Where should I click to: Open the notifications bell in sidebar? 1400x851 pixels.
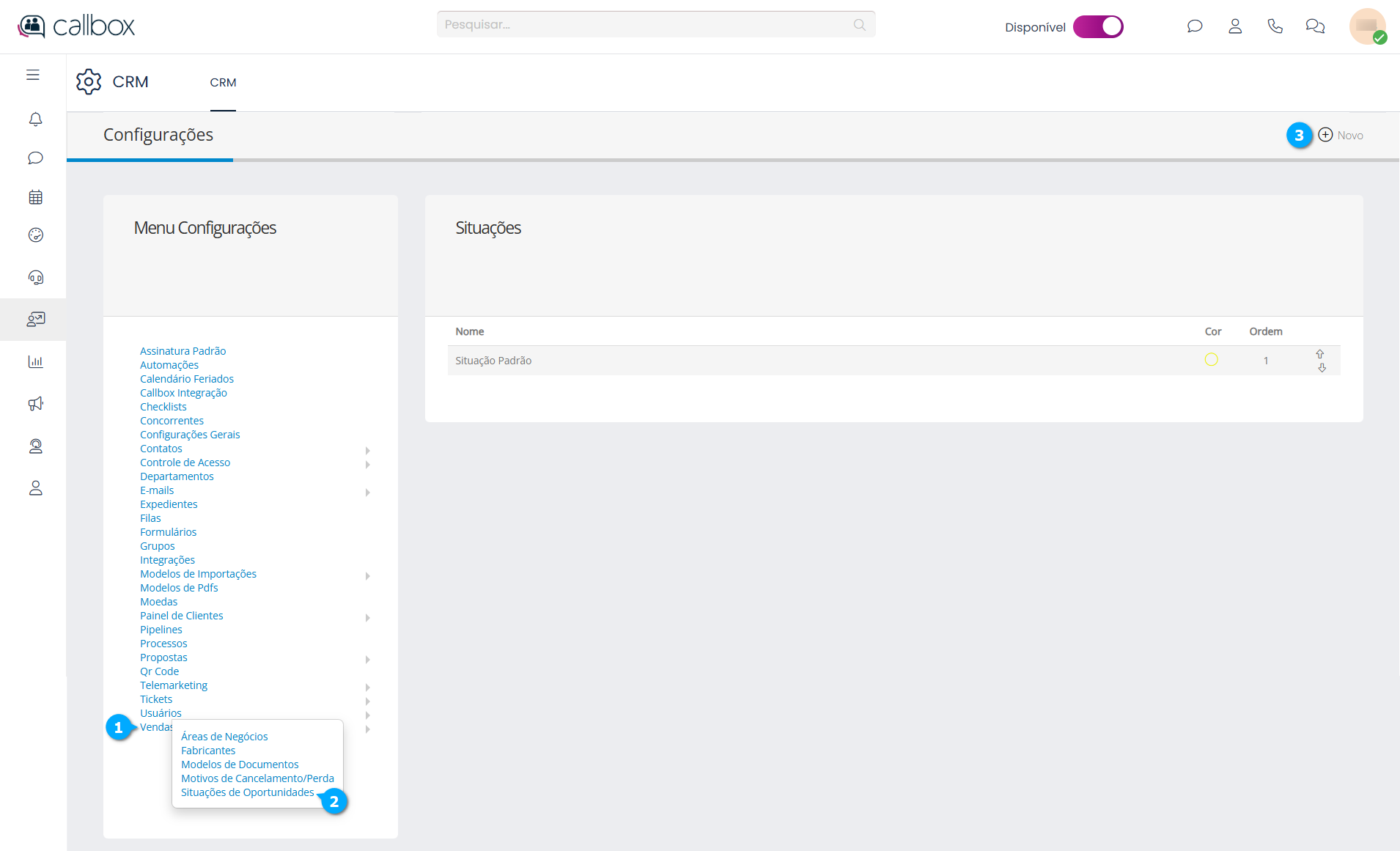pos(35,119)
